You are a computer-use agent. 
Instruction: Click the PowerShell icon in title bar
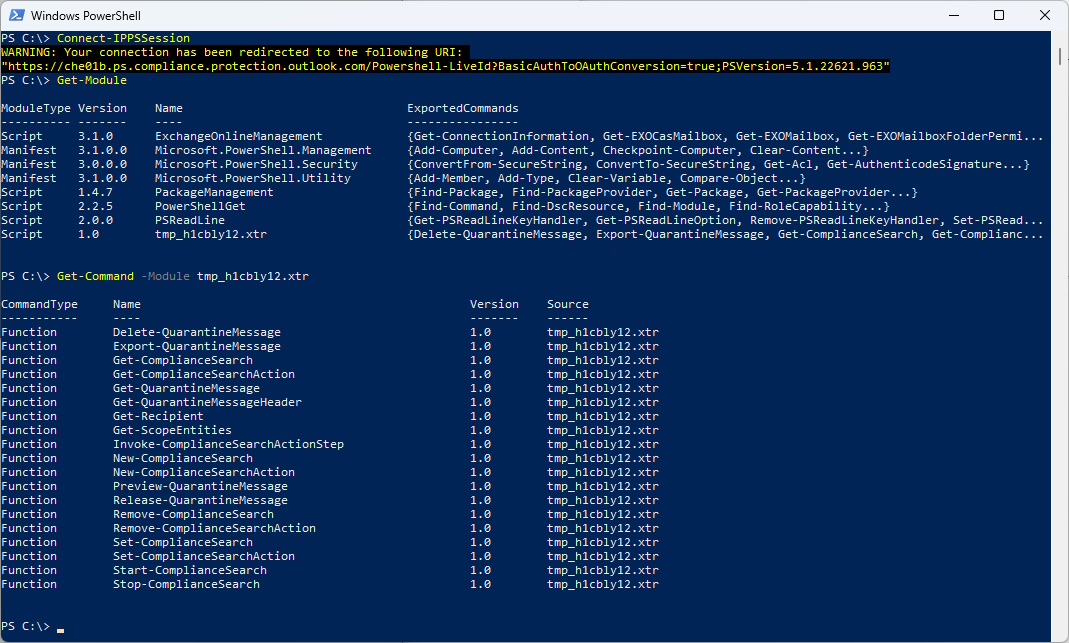coord(16,15)
